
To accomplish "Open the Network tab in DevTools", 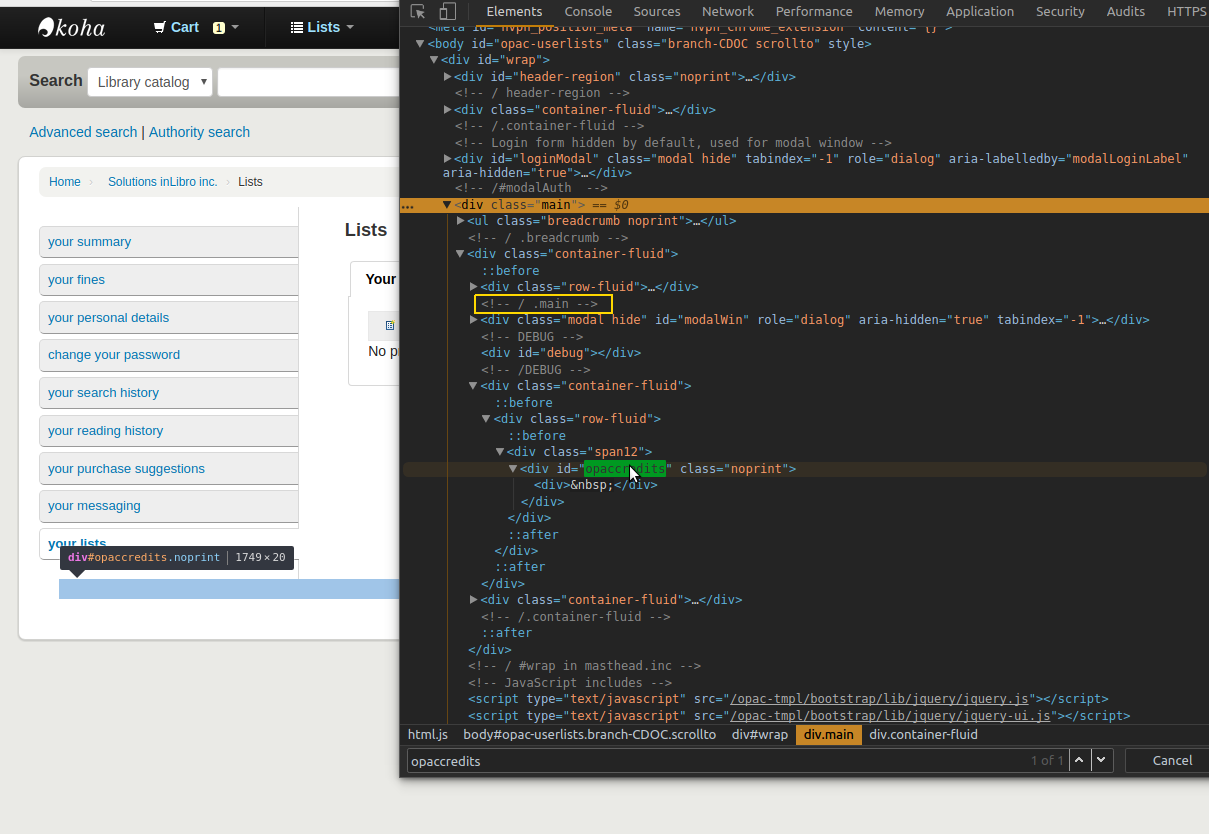I will coord(727,12).
